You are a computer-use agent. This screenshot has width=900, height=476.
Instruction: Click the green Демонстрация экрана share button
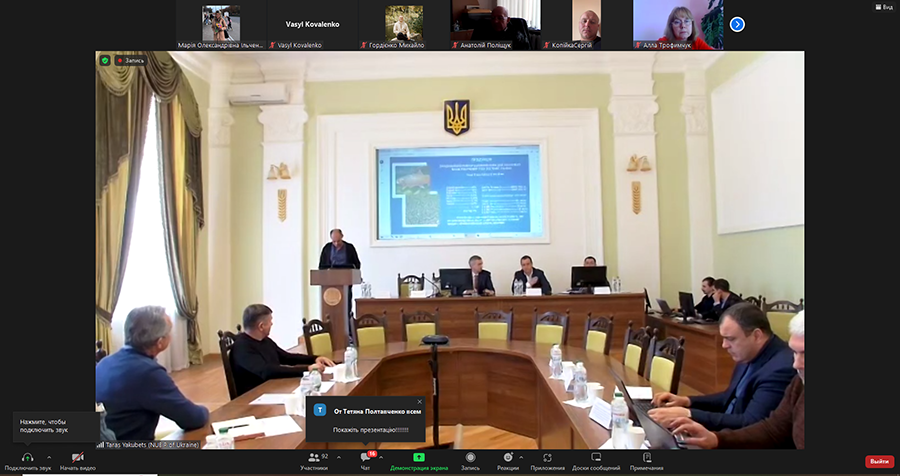point(419,460)
